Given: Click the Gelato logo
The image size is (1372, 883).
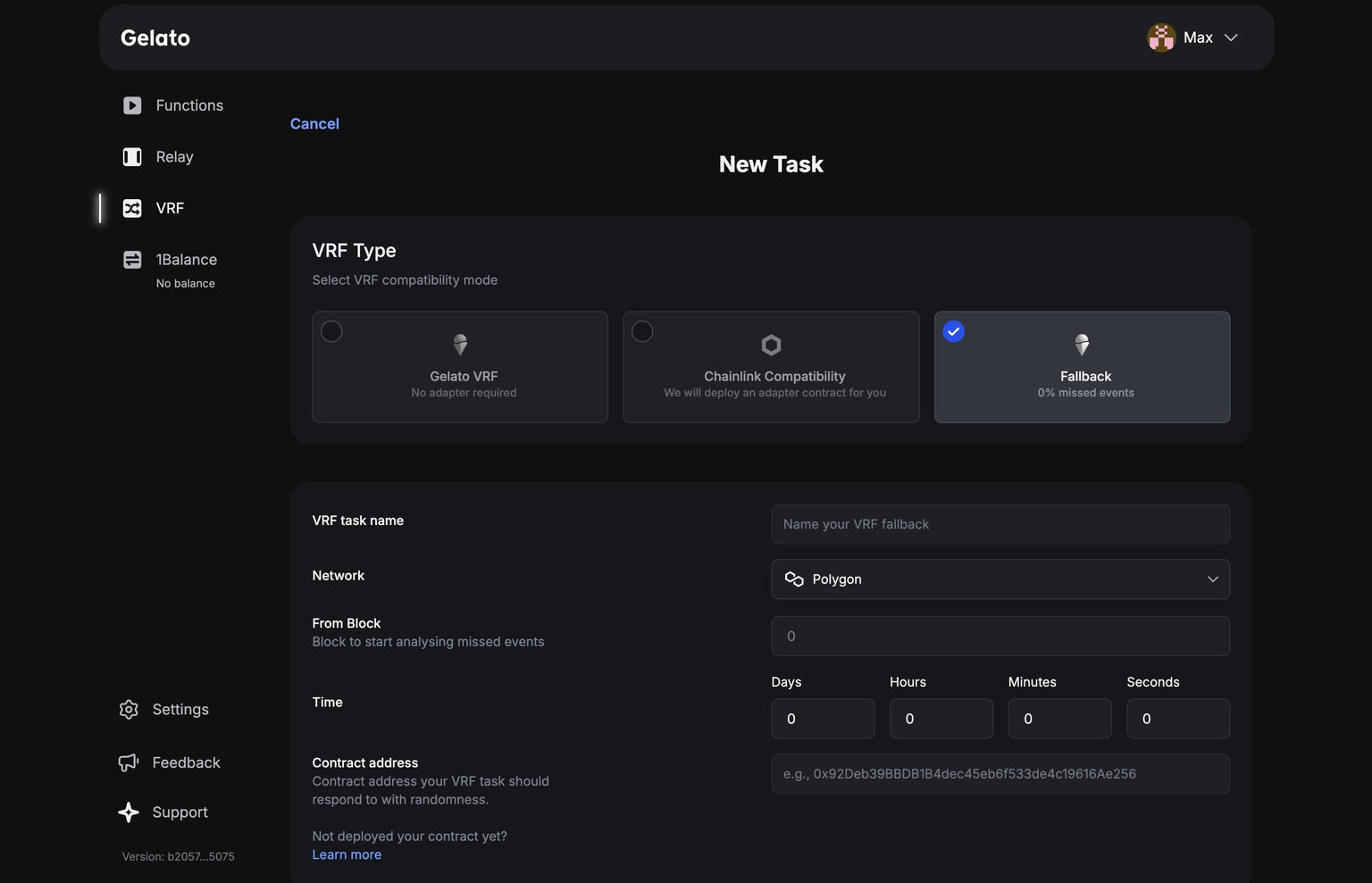Looking at the screenshot, I should [155, 37].
